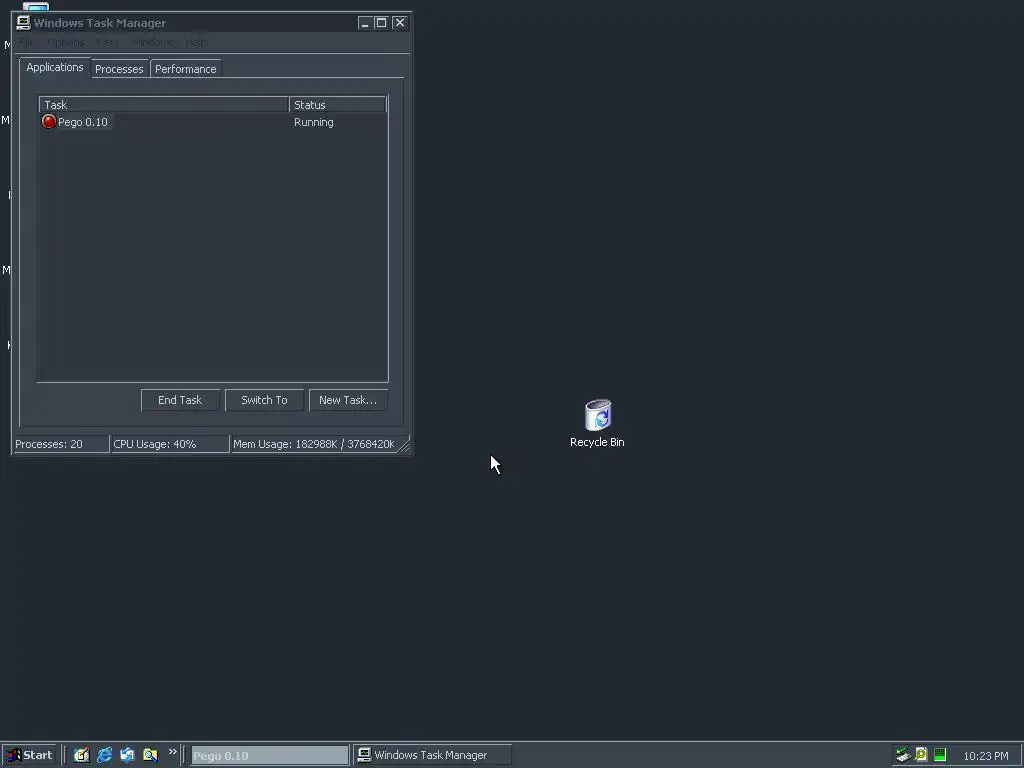Switch to the Performance tab

(x=185, y=69)
